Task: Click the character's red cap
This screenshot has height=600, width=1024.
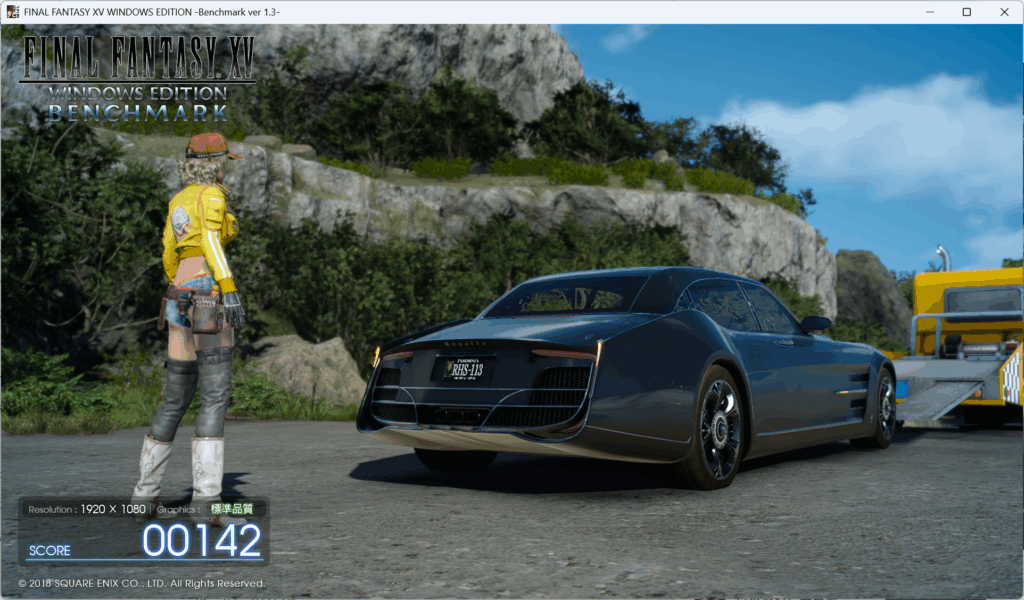Action: click(x=210, y=146)
